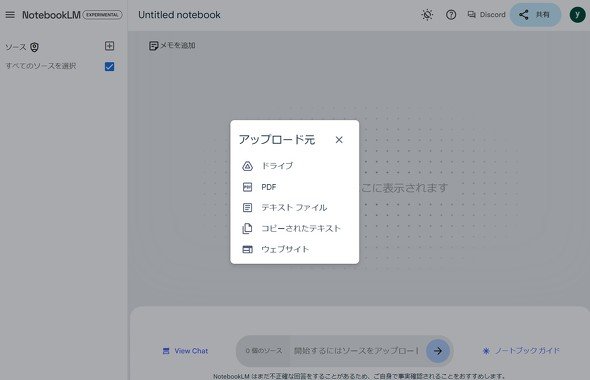The image size is (590, 380).
Task: Click the Experimental badge
Action: click(x=102, y=15)
